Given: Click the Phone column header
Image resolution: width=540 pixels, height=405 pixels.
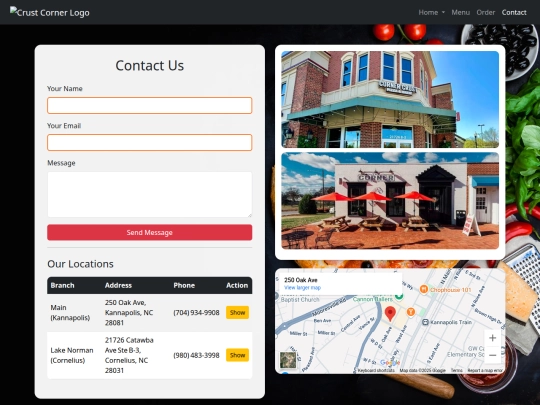Looking at the screenshot, I should 184,285.
